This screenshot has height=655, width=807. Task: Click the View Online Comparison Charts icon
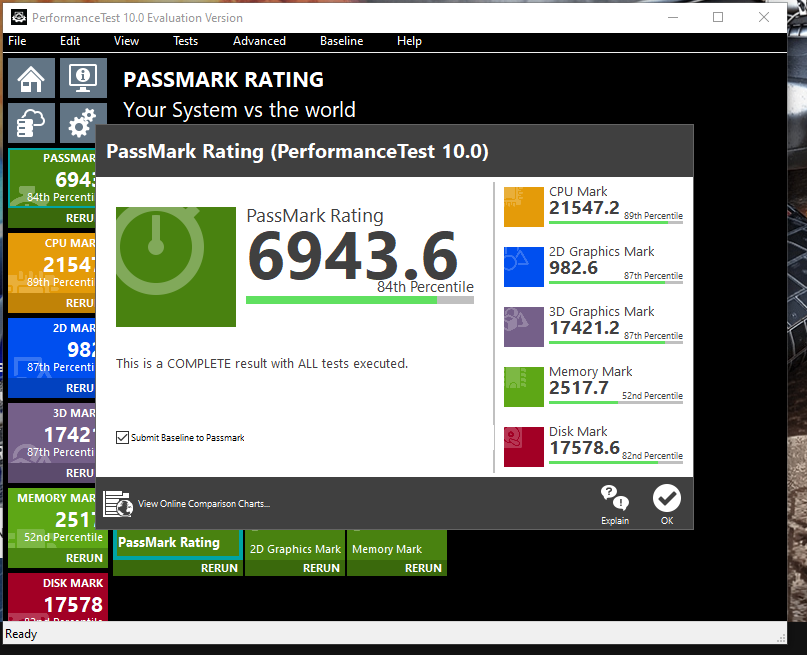pyautogui.click(x=118, y=504)
